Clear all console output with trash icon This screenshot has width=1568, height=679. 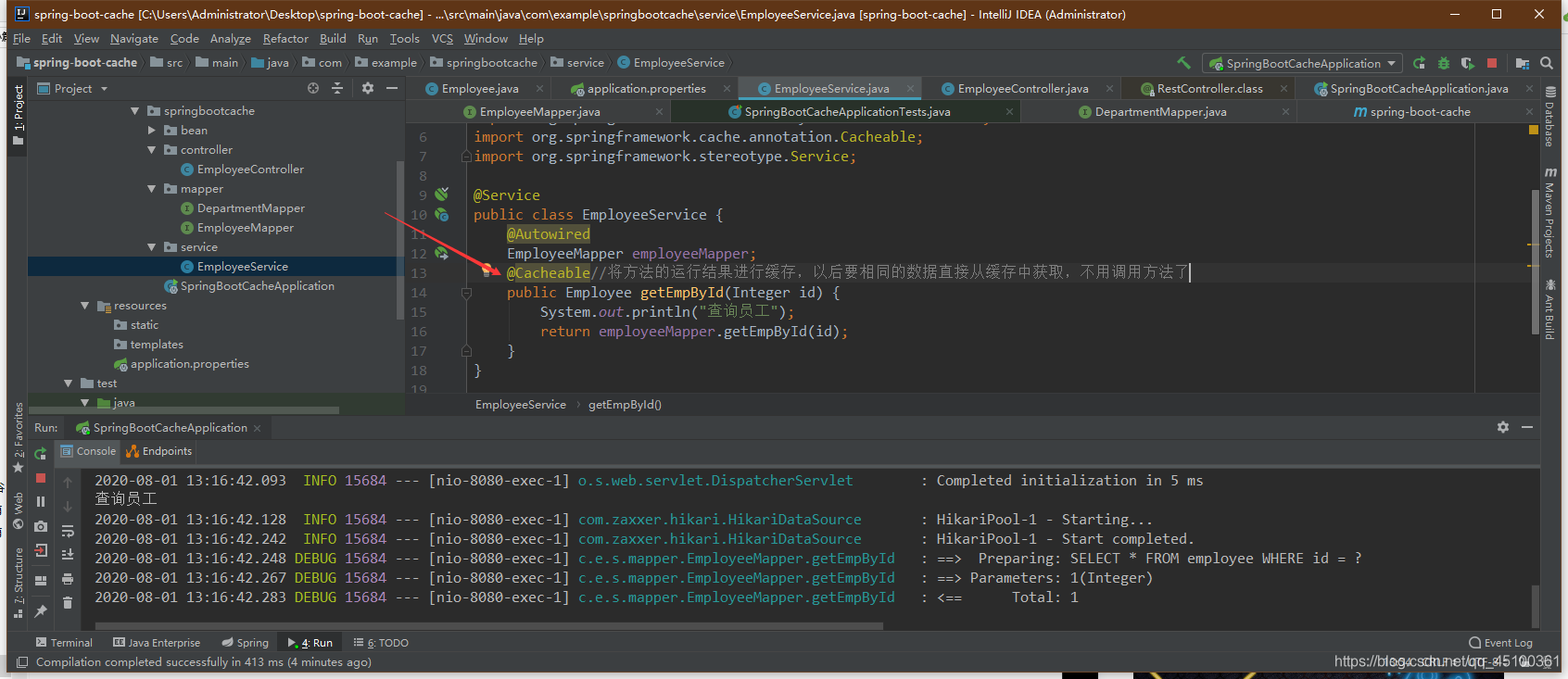coord(68,603)
